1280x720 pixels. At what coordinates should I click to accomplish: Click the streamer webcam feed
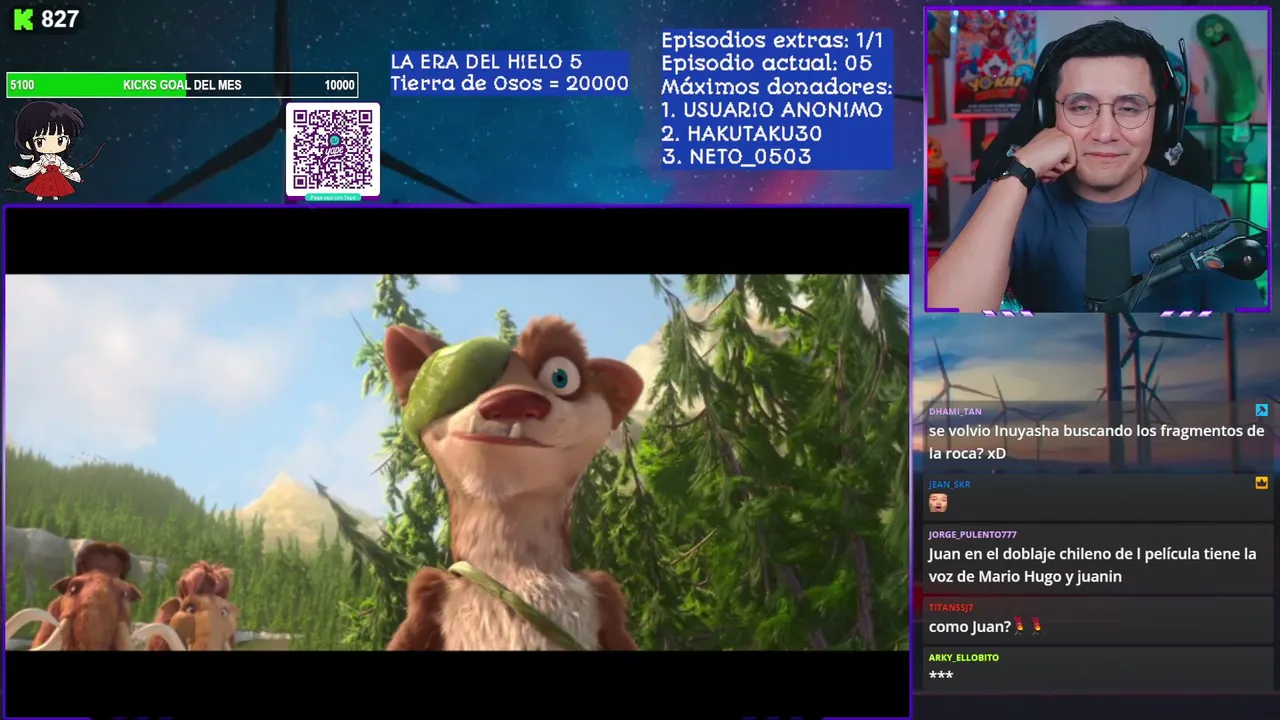pos(1097,160)
